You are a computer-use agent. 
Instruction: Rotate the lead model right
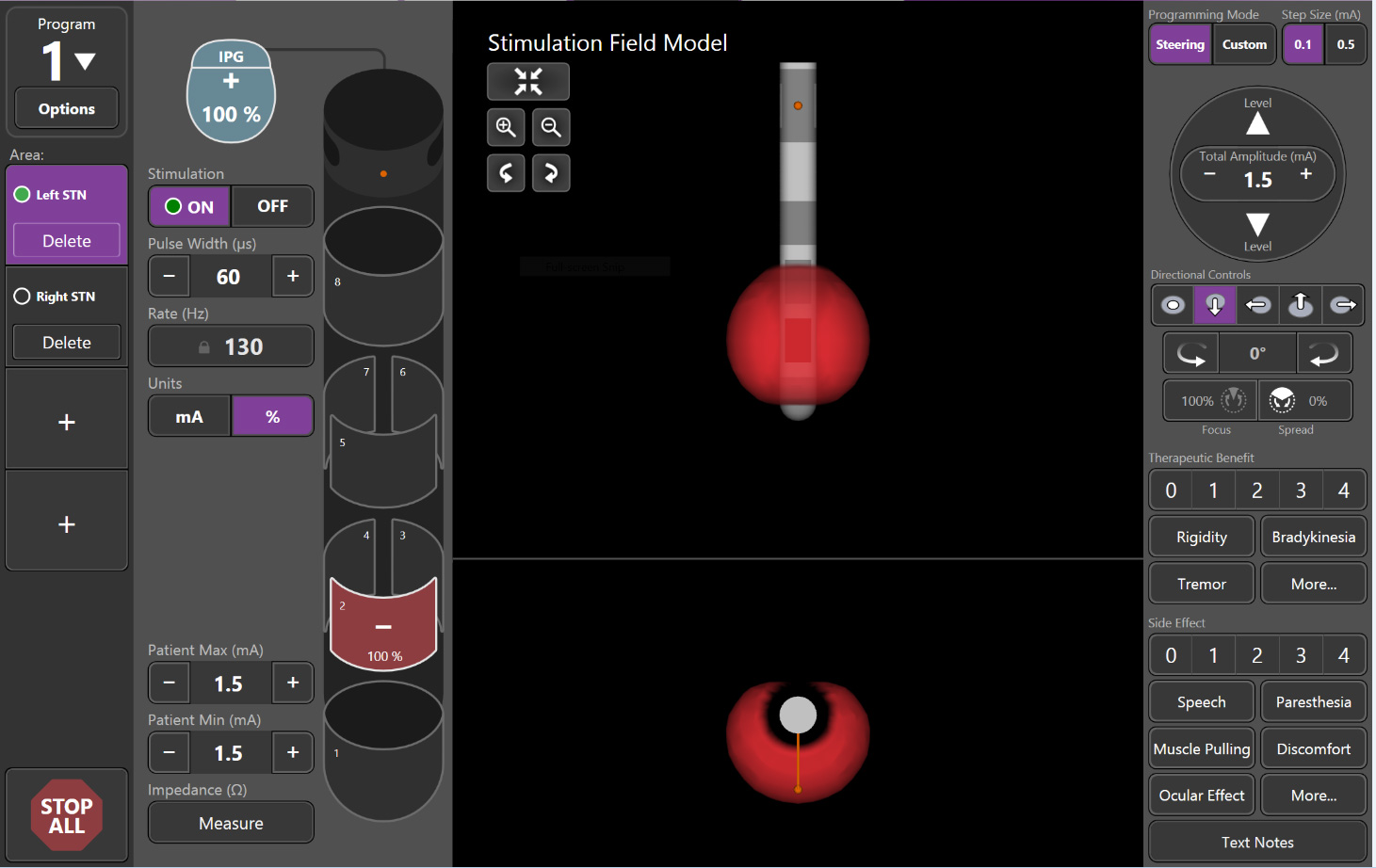pyautogui.click(x=551, y=173)
